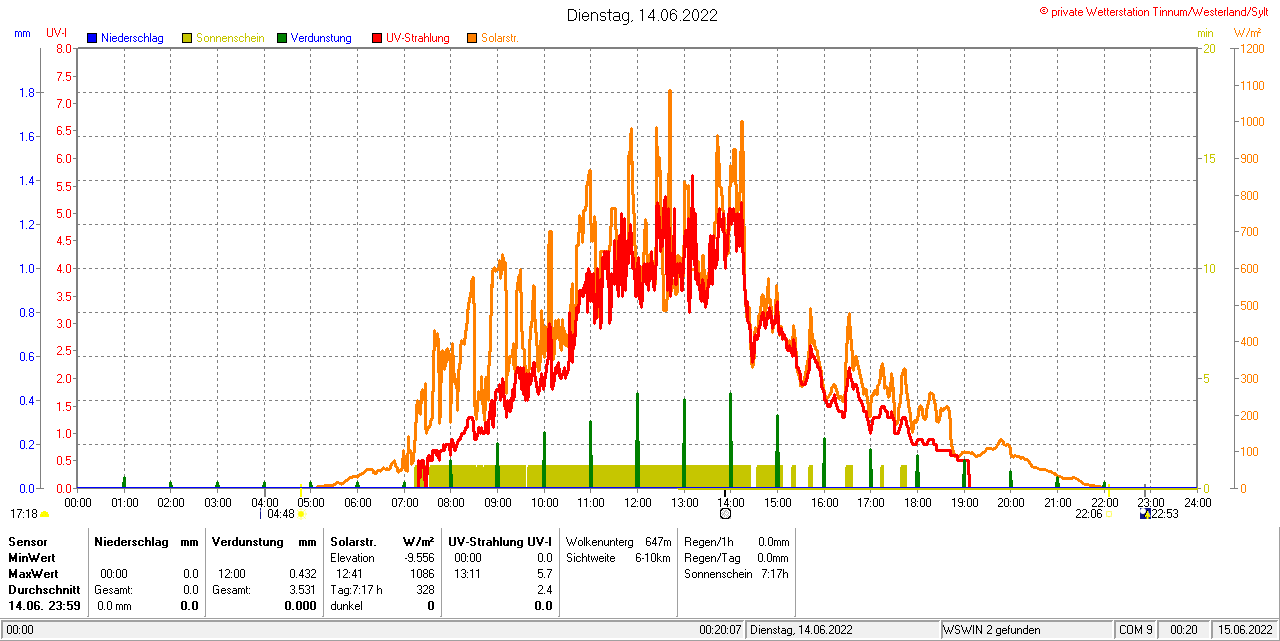
Task: Select the Verdunstung legend label
Action: coord(321,38)
